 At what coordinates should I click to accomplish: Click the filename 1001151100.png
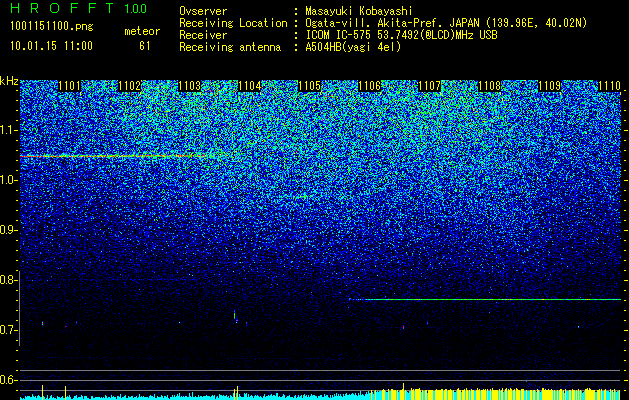pos(52,27)
